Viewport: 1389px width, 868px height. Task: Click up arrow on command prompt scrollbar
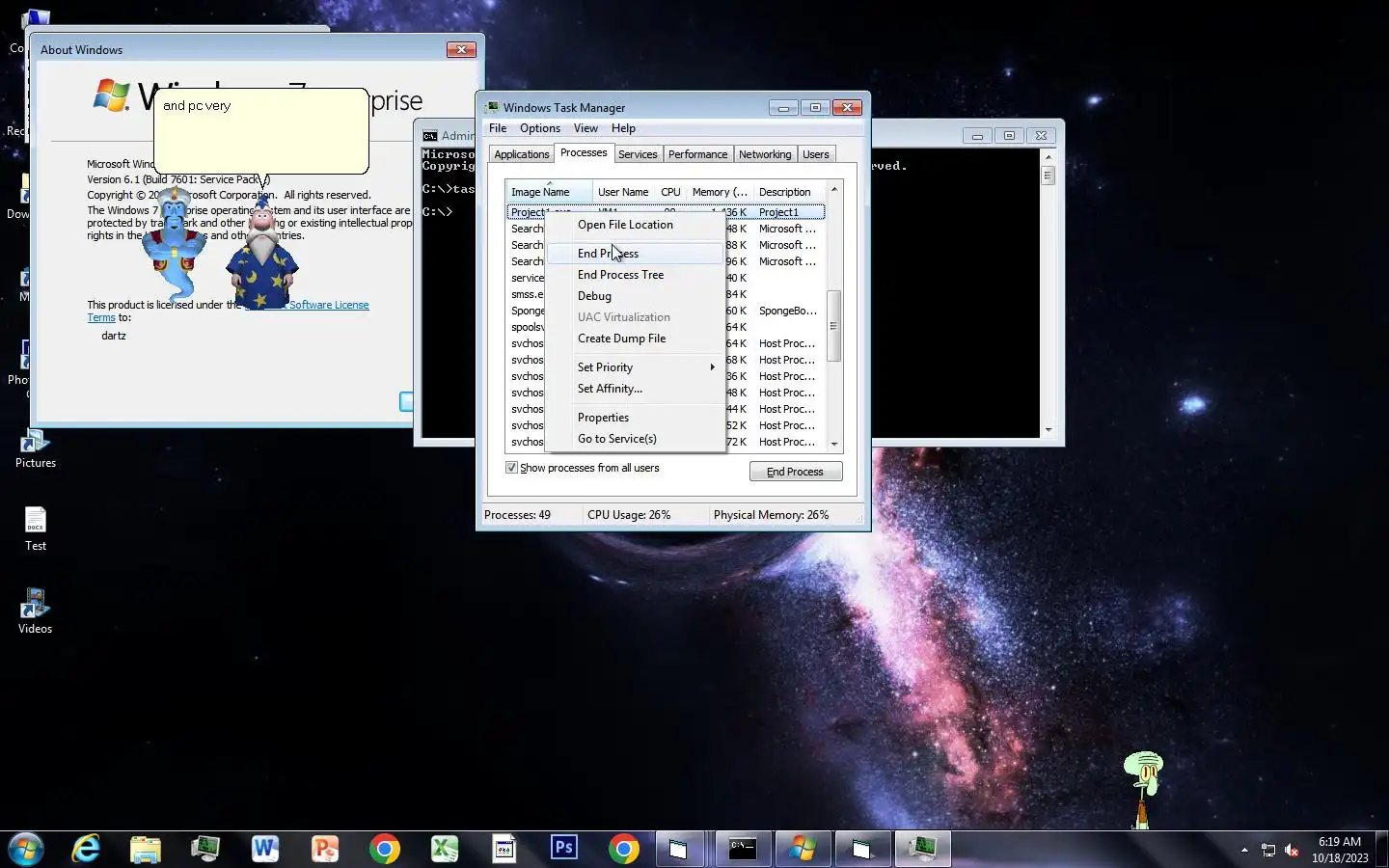tap(1049, 156)
